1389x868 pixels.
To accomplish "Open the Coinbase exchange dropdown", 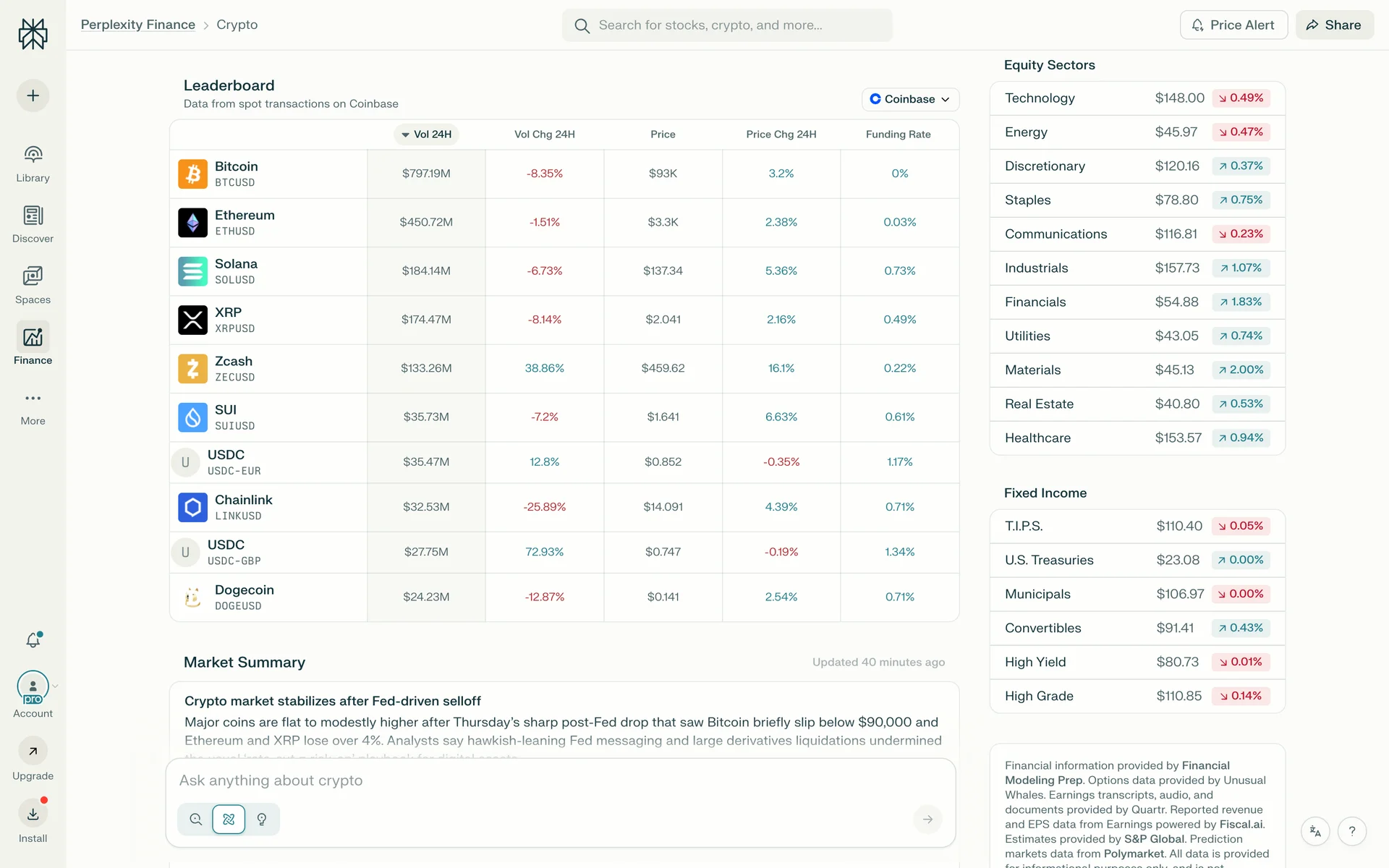I will tap(910, 99).
